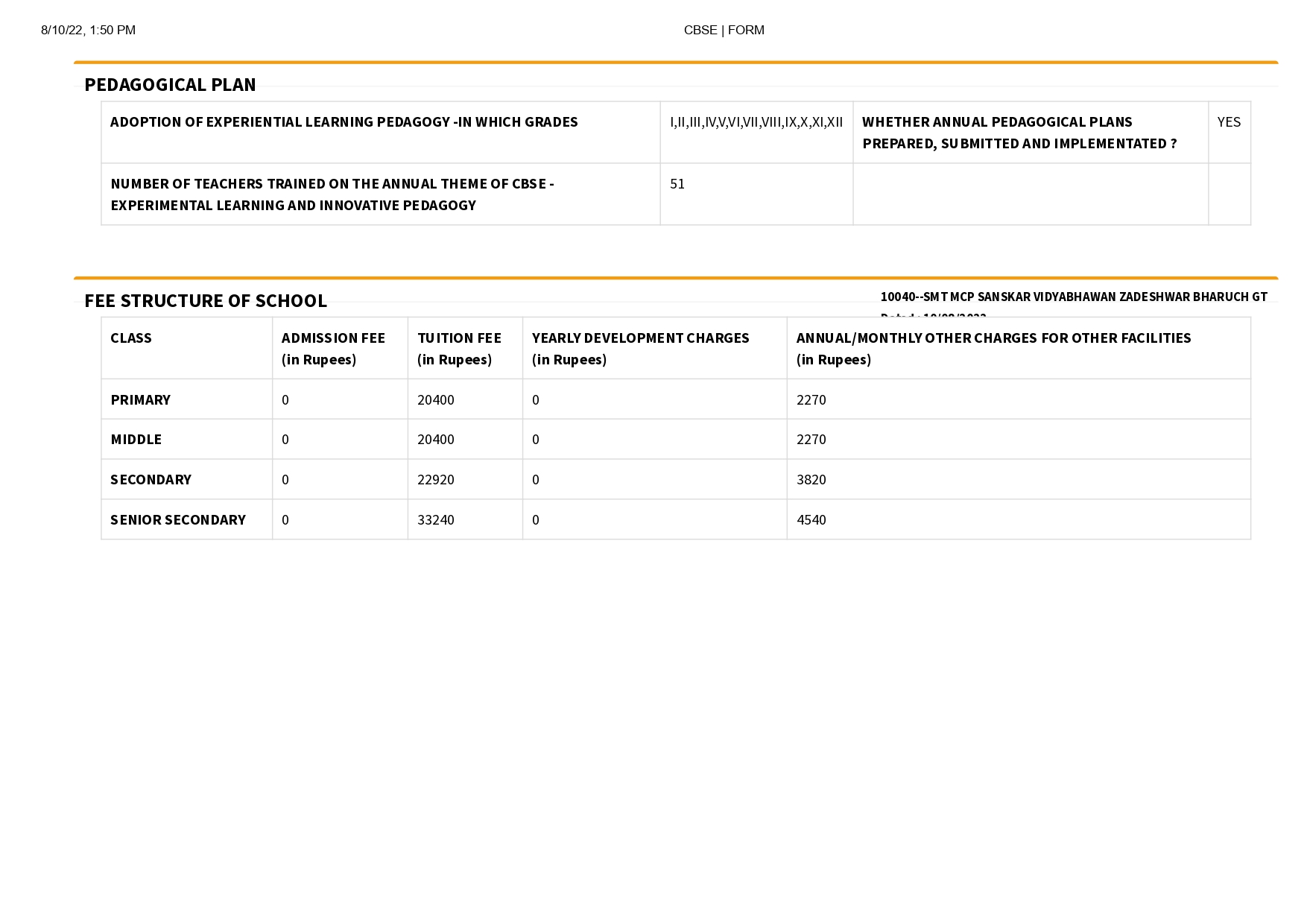
Task: Click PRIMARY yearly development charges 0
Action: point(536,400)
